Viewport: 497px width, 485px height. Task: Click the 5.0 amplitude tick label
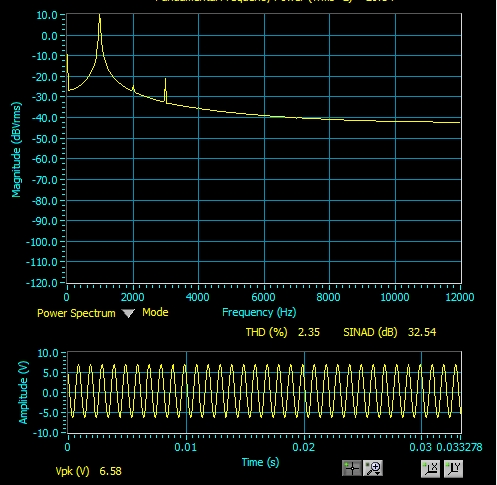[x=50, y=373]
